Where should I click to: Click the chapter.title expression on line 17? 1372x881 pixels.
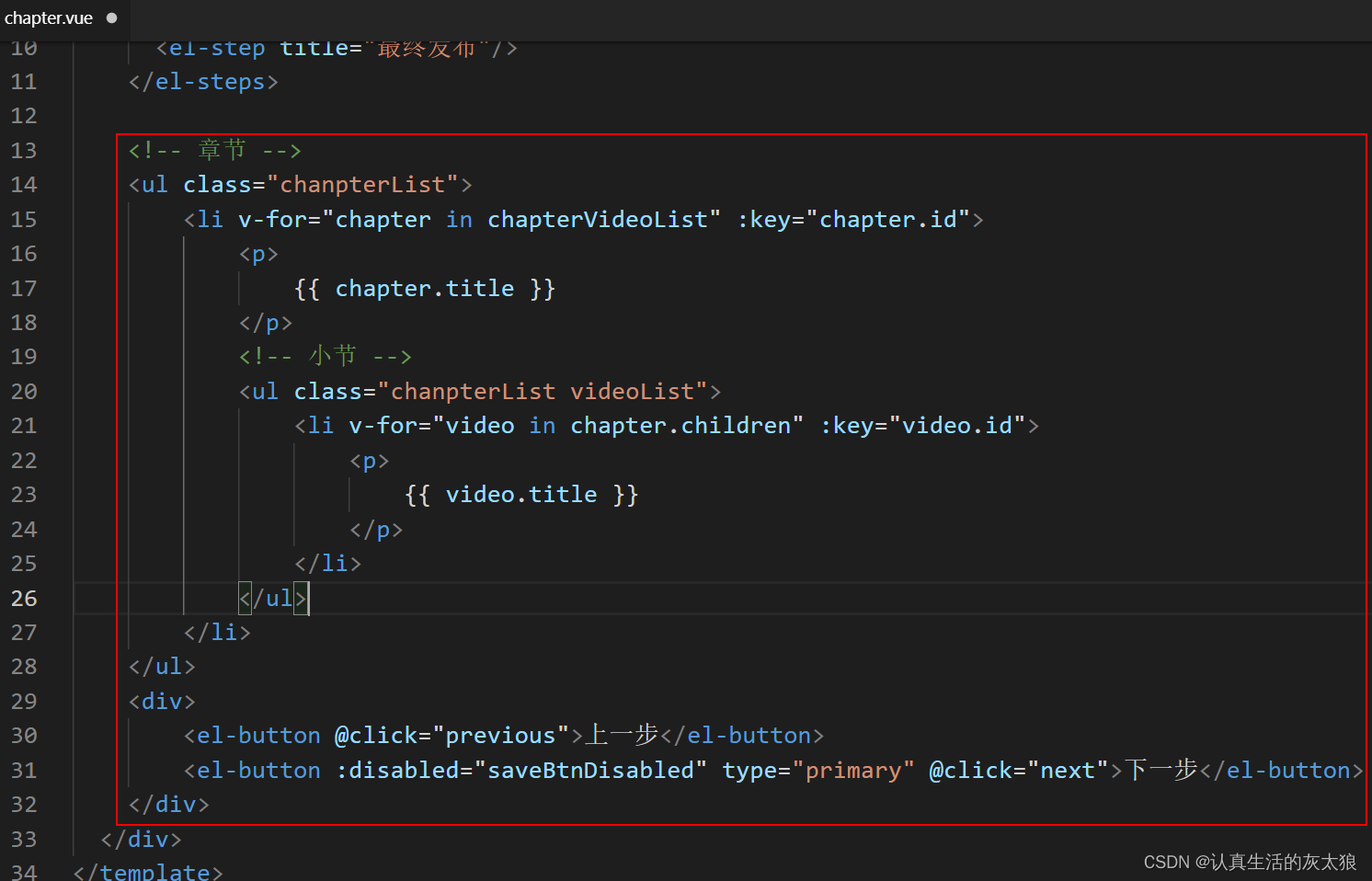(425, 289)
